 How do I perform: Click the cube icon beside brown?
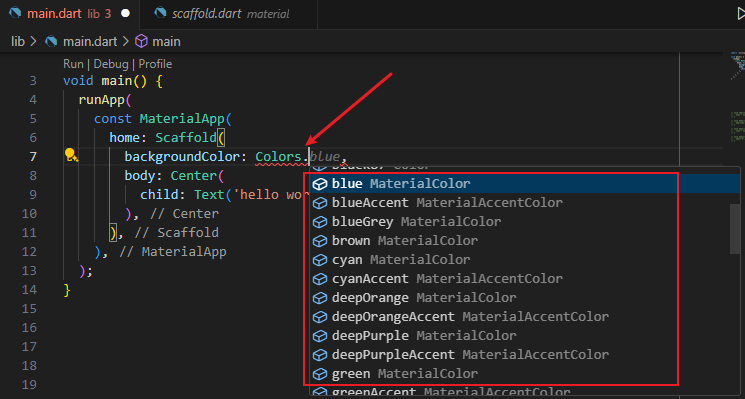coord(320,241)
